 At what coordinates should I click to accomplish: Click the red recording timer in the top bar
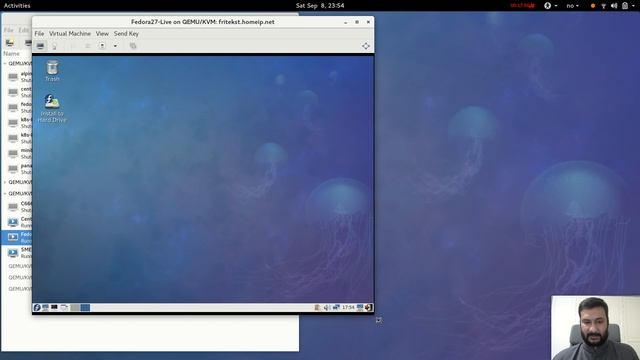522,6
